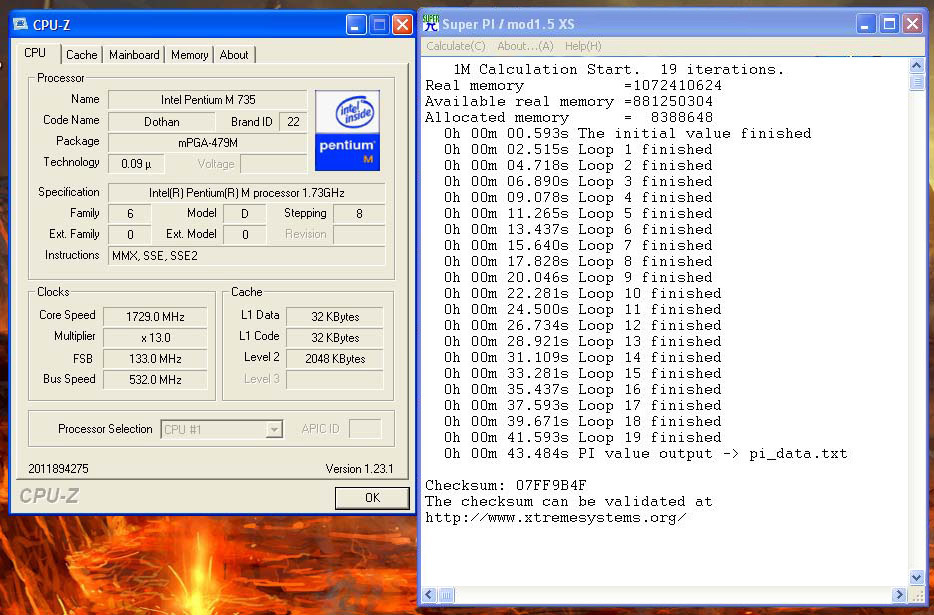The width and height of the screenshot is (934, 615).
Task: Click the Intel Inside Pentium M logo
Action: click(x=347, y=131)
